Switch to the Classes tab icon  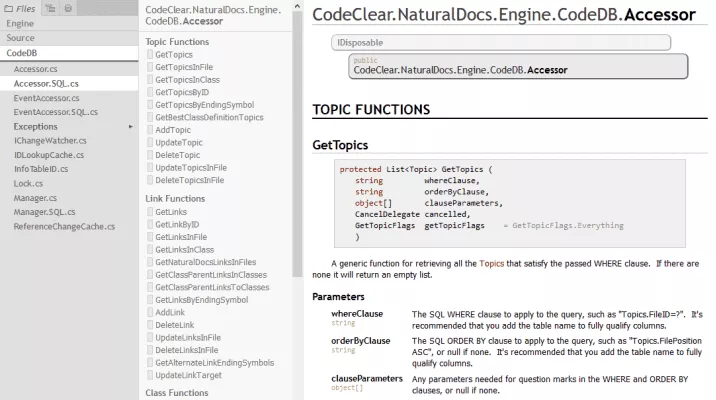52,8
